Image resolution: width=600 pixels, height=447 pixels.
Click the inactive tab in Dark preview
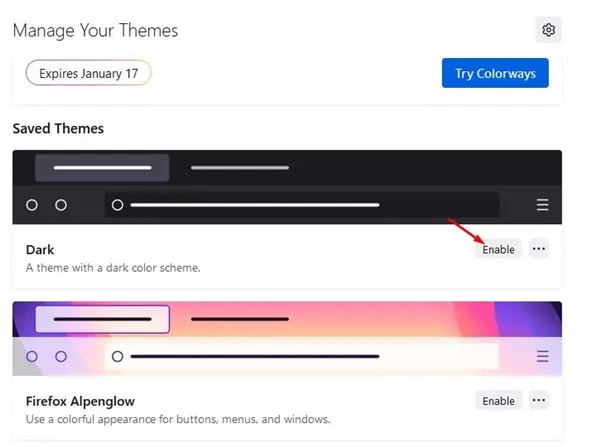pos(239,167)
